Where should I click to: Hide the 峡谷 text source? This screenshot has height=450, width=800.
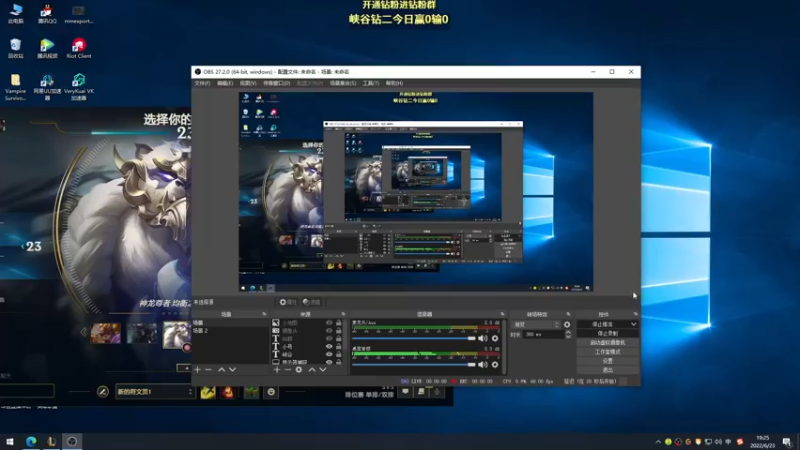329,354
